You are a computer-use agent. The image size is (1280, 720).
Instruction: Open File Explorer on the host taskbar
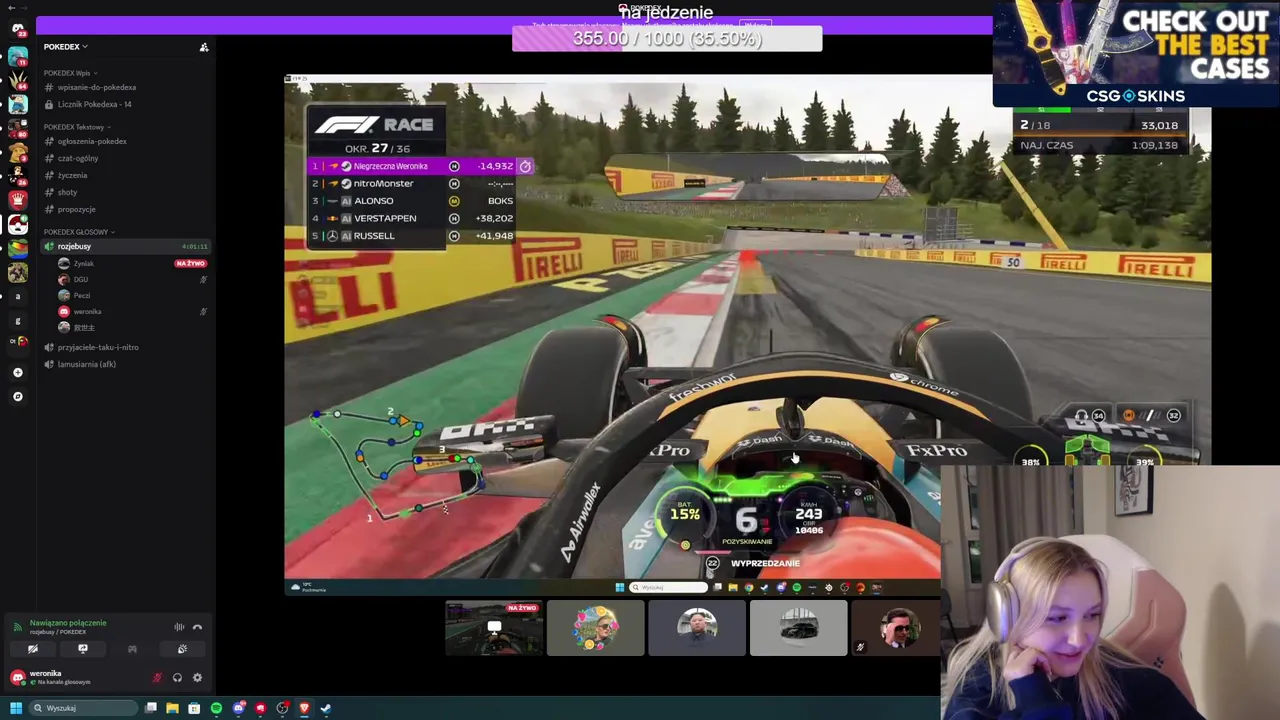point(172,708)
